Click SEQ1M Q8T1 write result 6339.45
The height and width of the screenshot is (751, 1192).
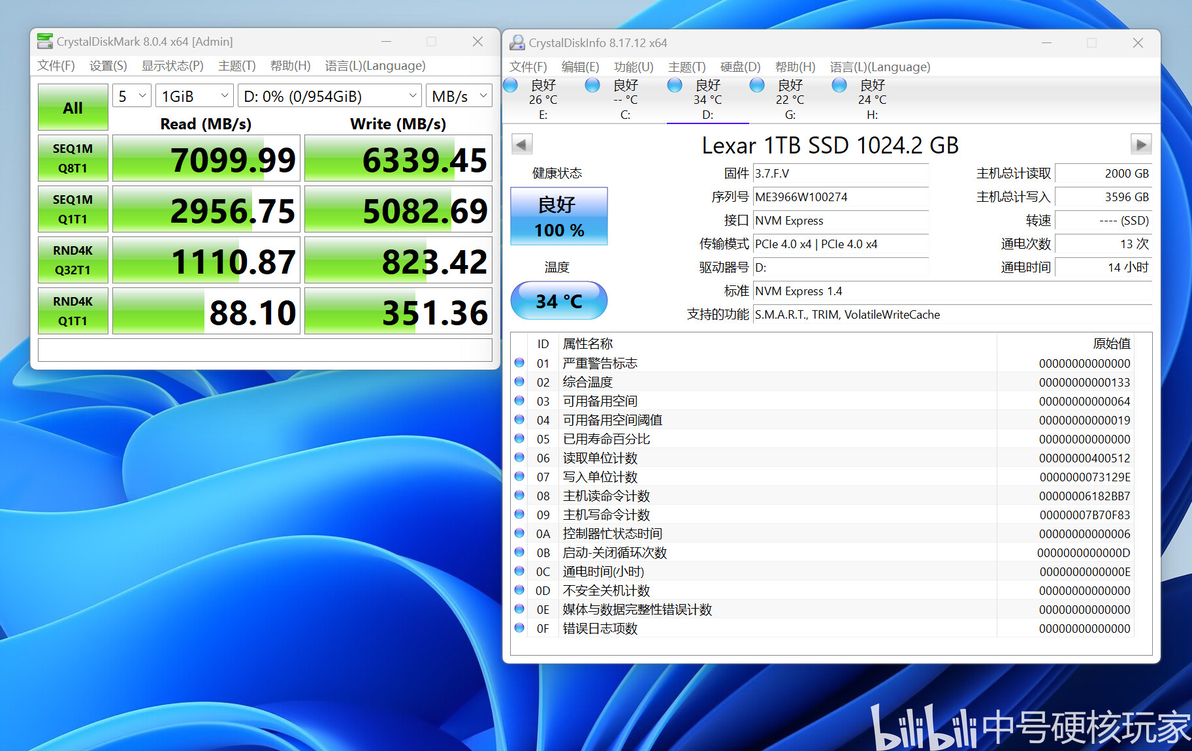tap(398, 158)
